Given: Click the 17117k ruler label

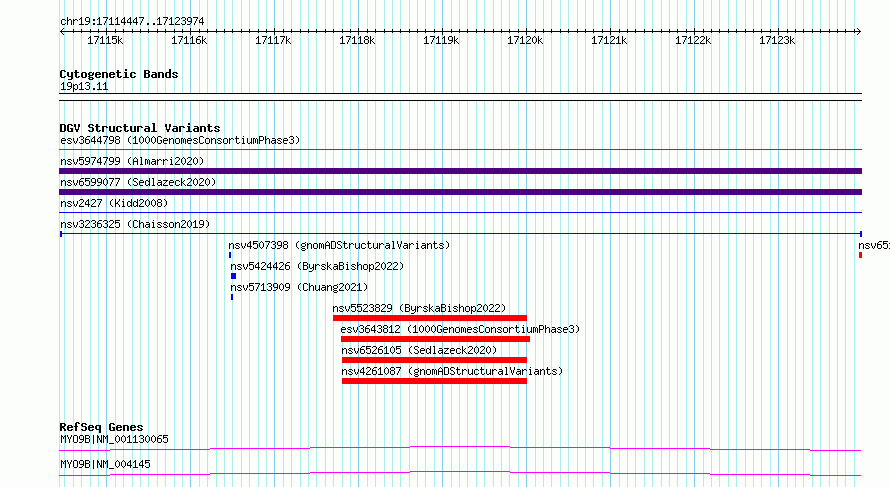Looking at the screenshot, I should (273, 40).
